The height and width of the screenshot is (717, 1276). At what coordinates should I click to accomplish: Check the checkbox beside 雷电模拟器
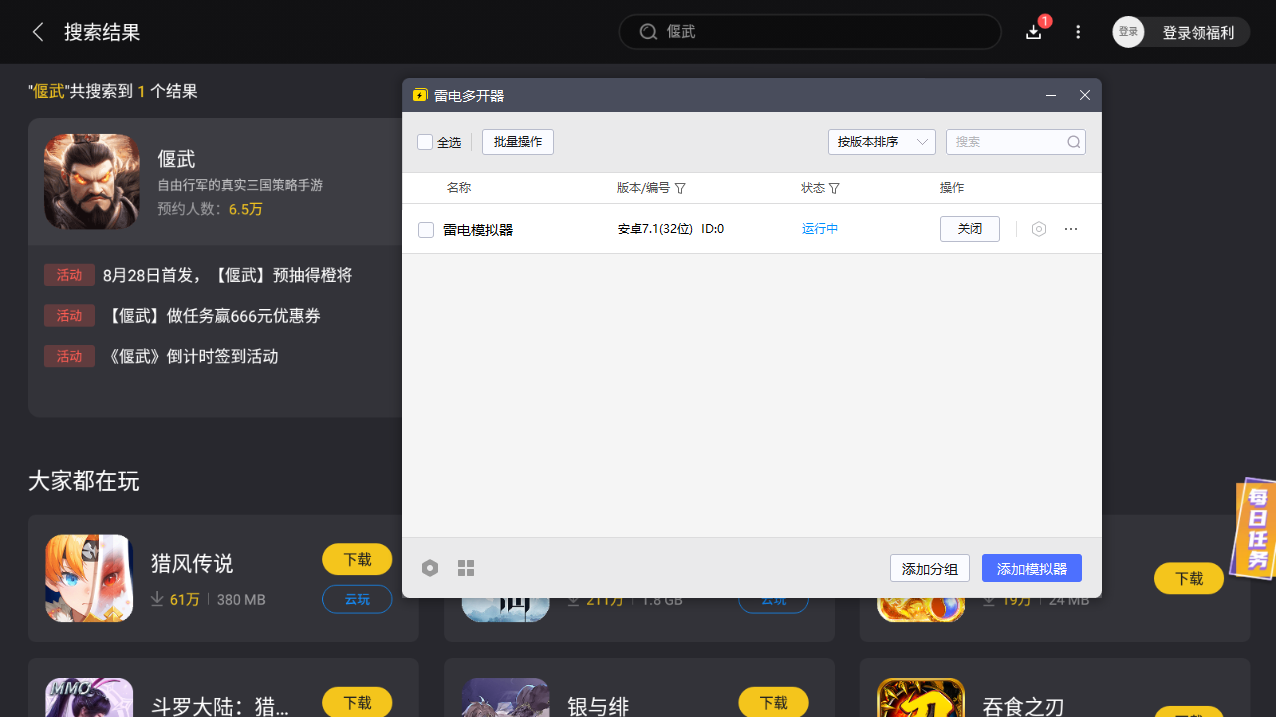click(425, 228)
